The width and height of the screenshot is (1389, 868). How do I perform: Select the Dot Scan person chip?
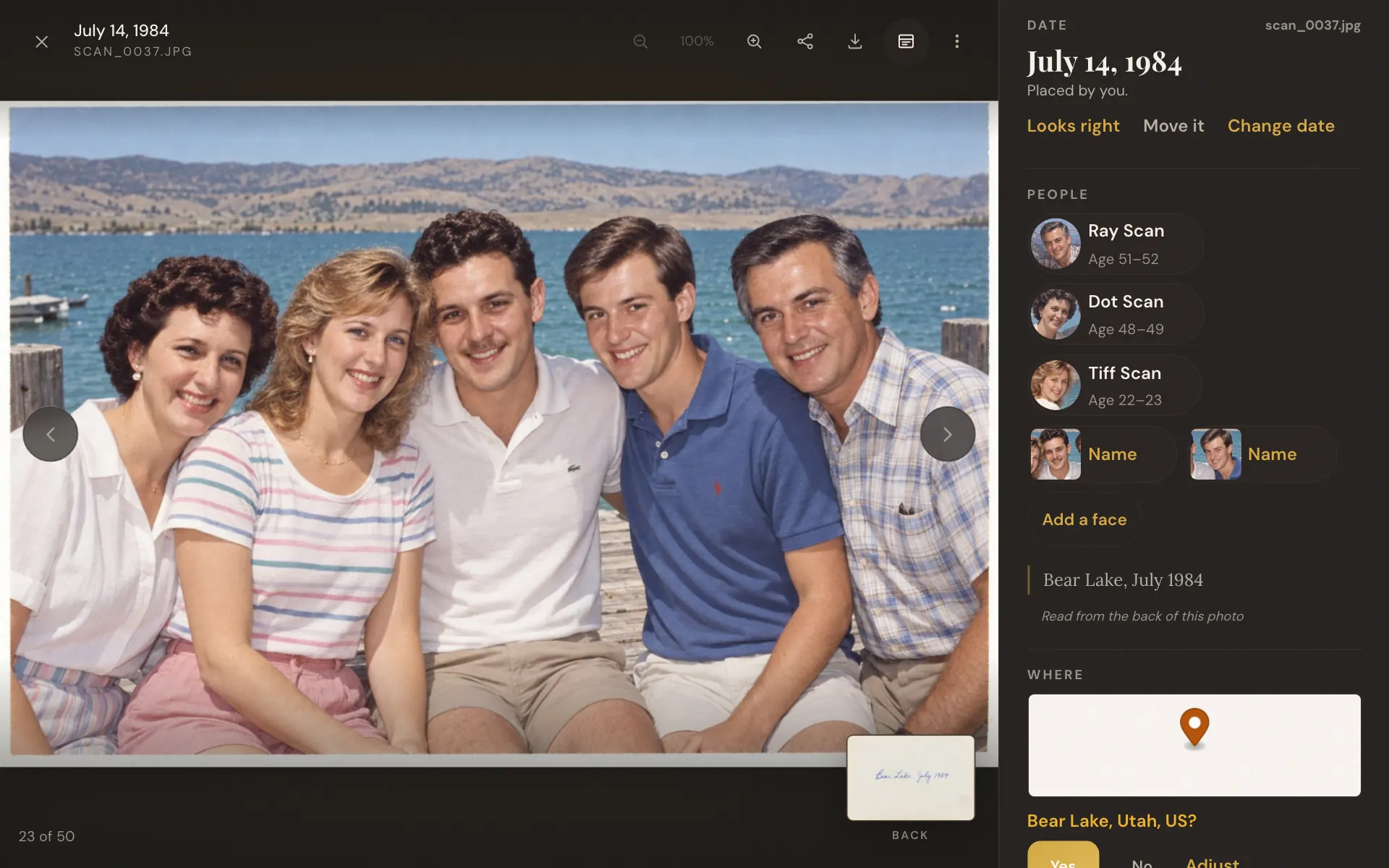click(x=1116, y=315)
